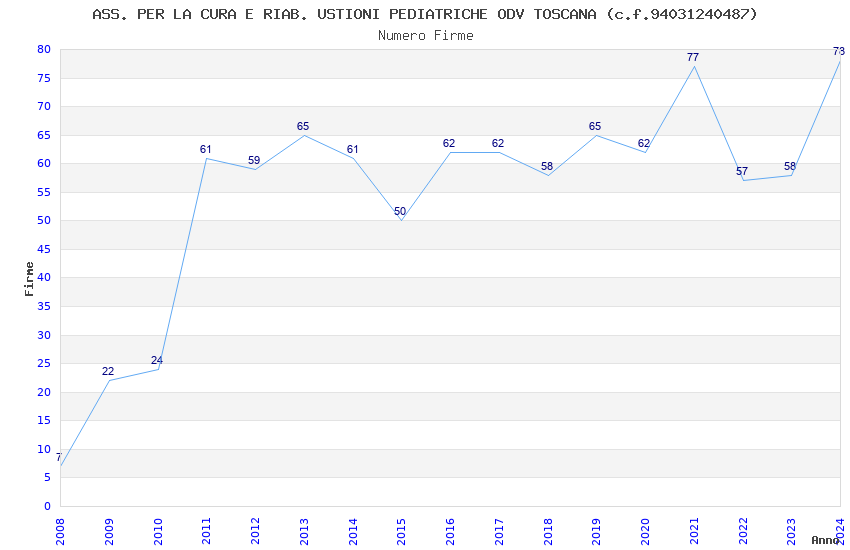
Task: Click the chart title with c.f.94031240487
Action: click(424, 15)
